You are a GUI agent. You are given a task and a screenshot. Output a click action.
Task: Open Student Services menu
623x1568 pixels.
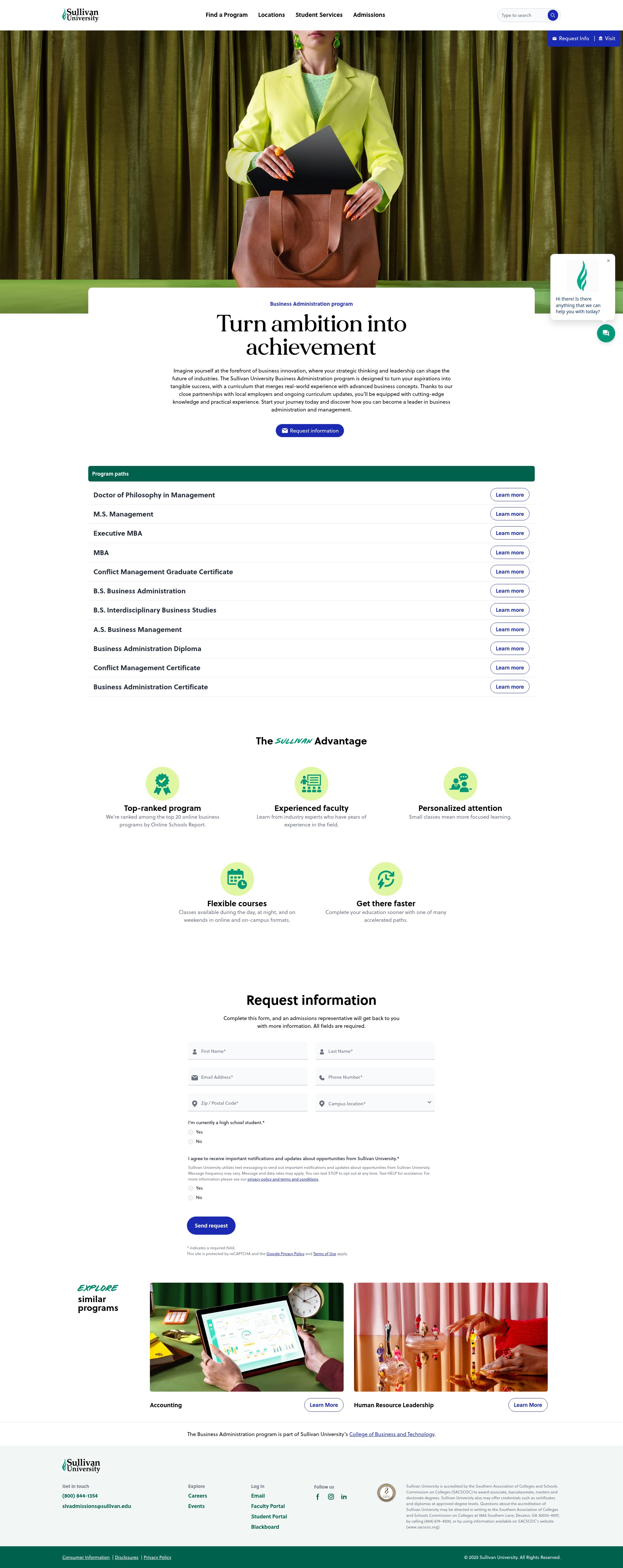pos(319,15)
